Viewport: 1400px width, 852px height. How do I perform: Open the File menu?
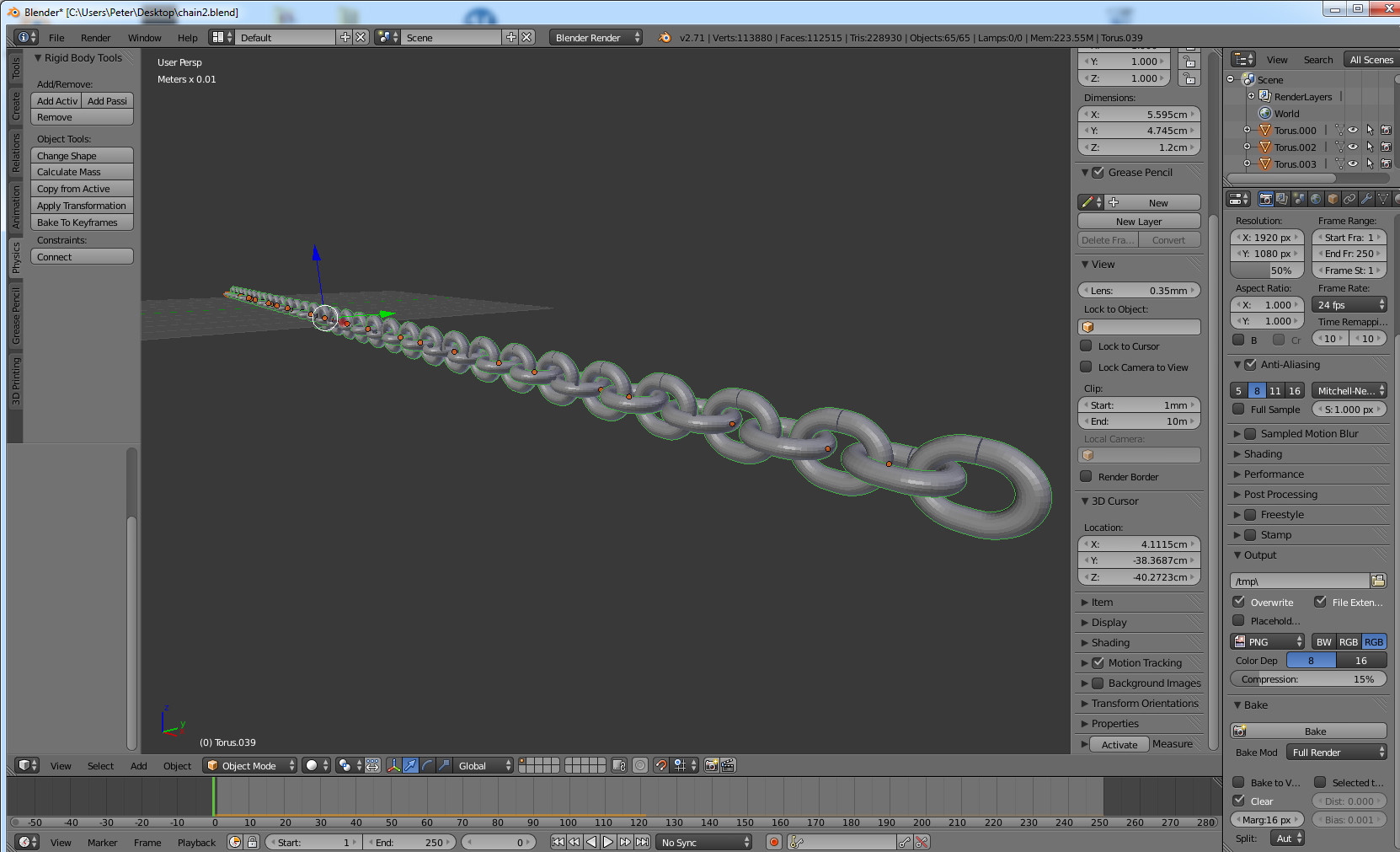(x=56, y=38)
